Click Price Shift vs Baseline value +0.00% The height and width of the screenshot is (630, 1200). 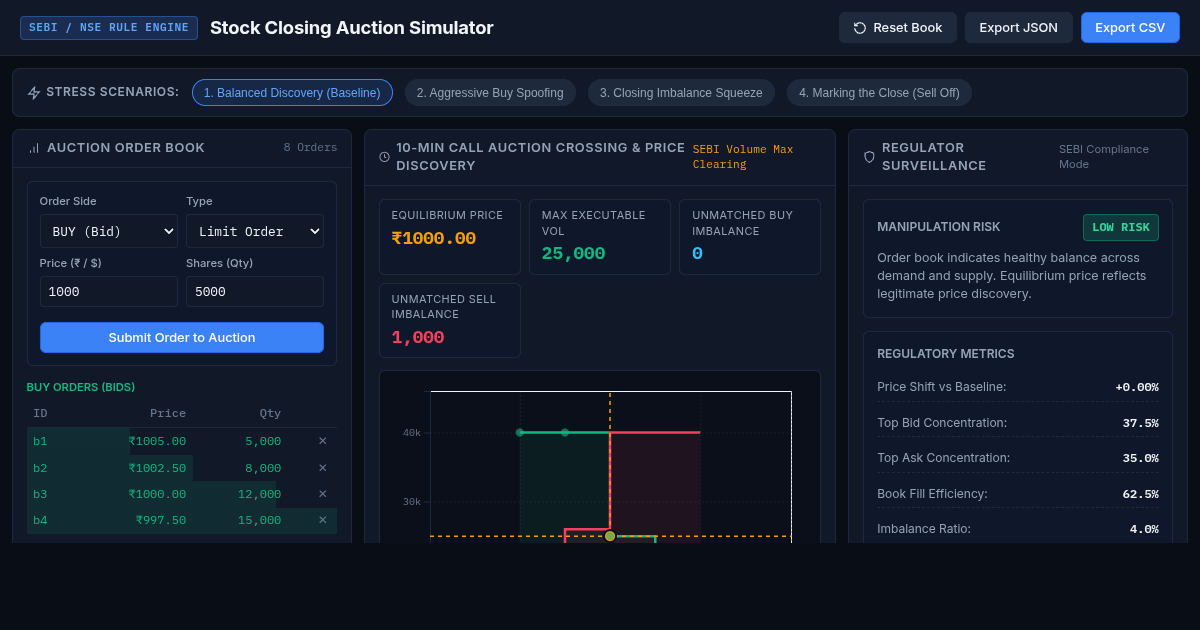(1137, 387)
